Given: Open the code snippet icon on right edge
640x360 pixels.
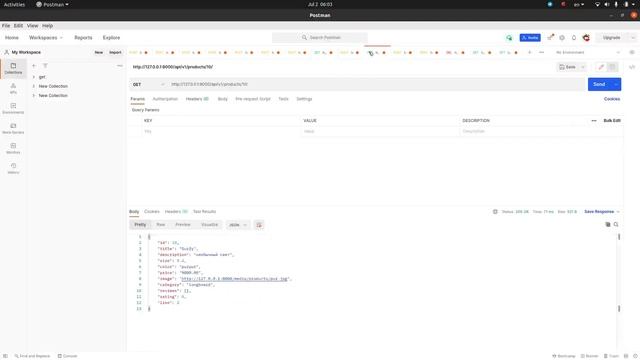Looking at the screenshot, I should point(632,67).
